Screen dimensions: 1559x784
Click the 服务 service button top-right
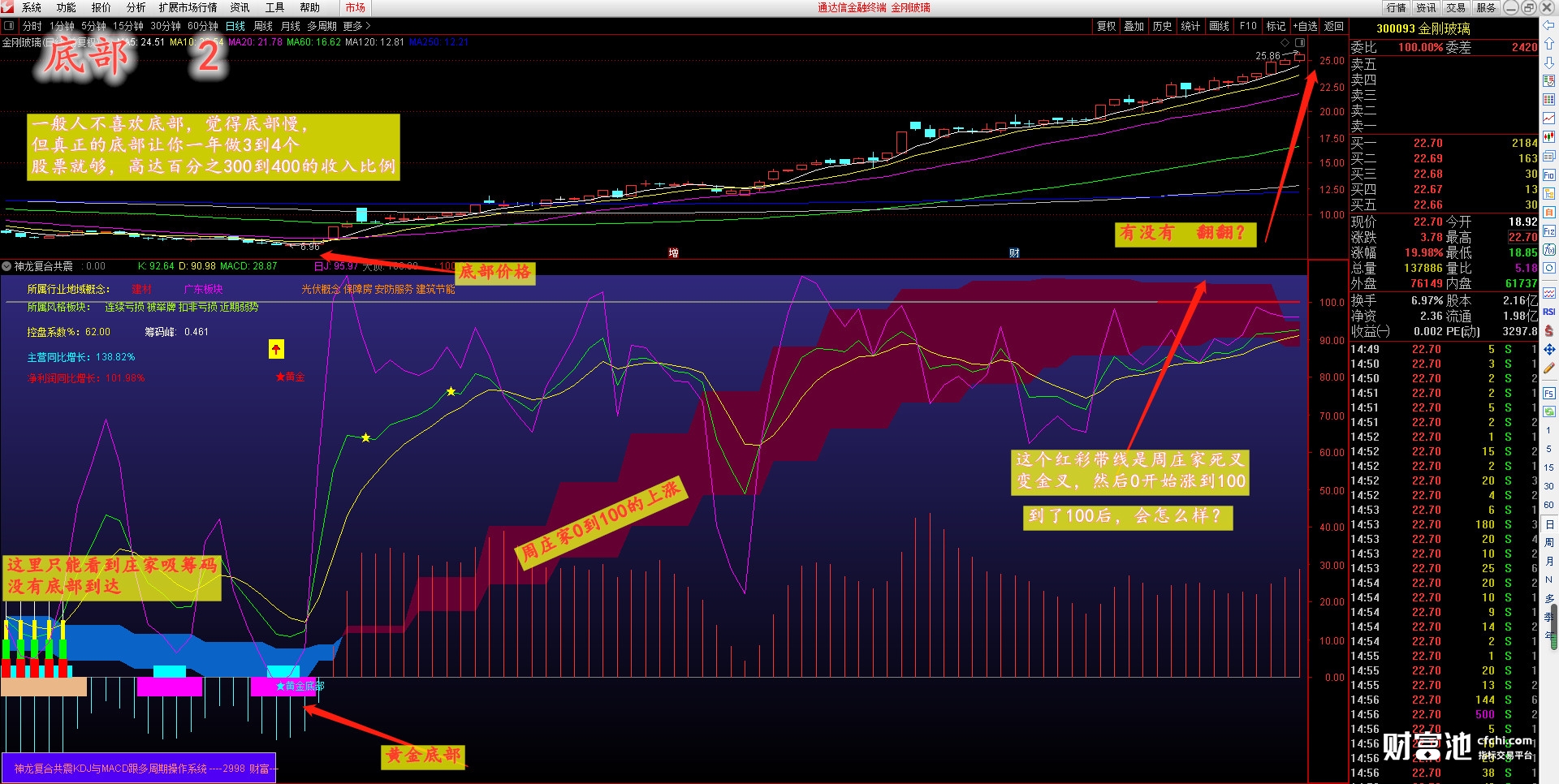pyautogui.click(x=1486, y=7)
